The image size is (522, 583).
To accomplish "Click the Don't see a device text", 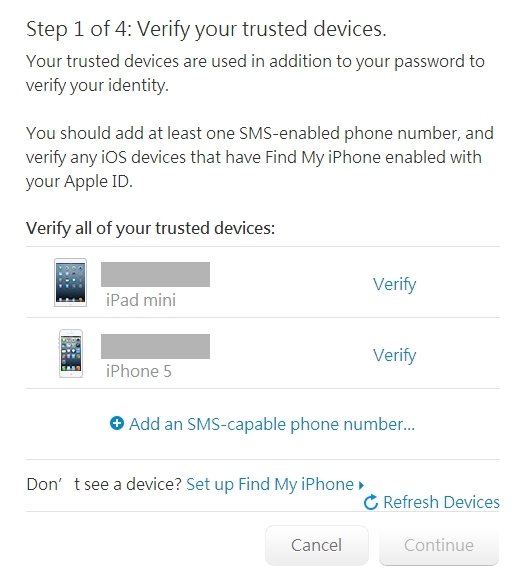I will tap(104, 484).
